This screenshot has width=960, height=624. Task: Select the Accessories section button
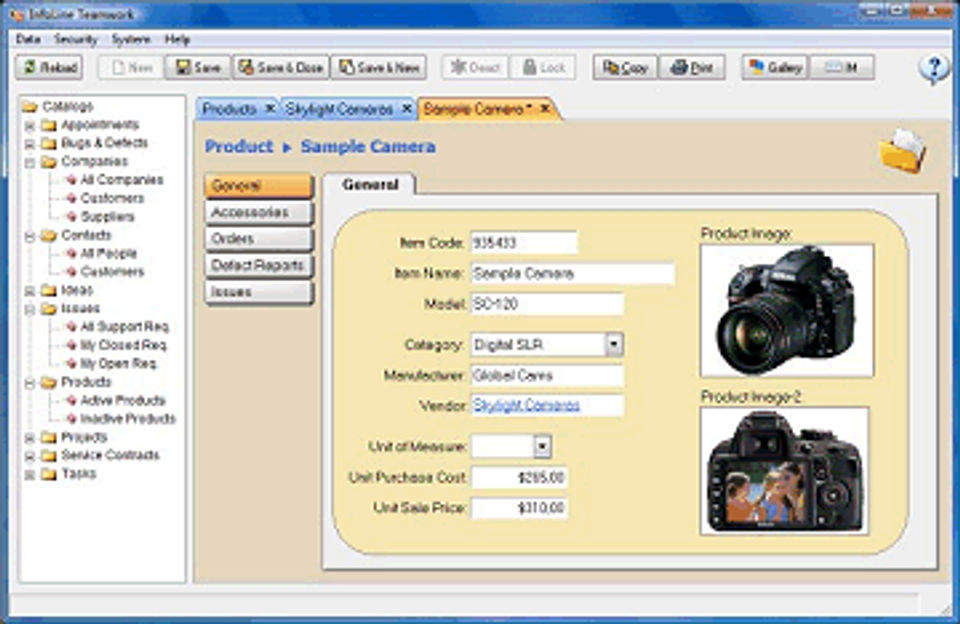point(258,213)
